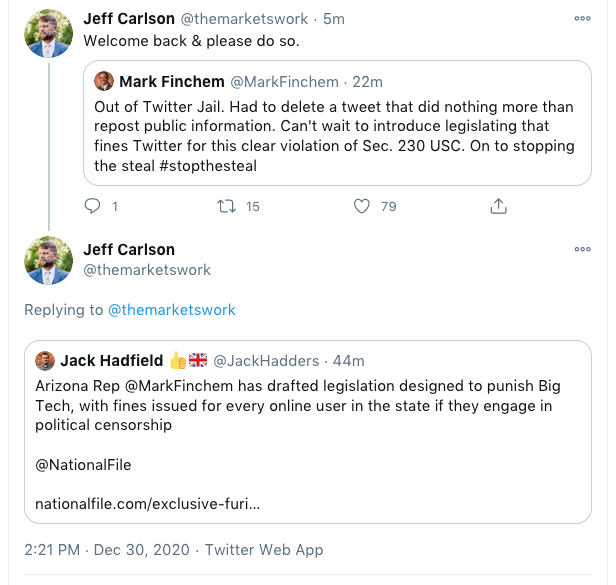The image size is (616, 585).
Task: Click the Twitter Web App source link
Action: (265, 550)
